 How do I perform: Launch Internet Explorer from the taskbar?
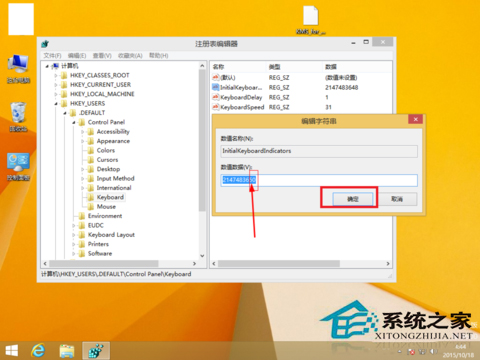(x=38, y=351)
